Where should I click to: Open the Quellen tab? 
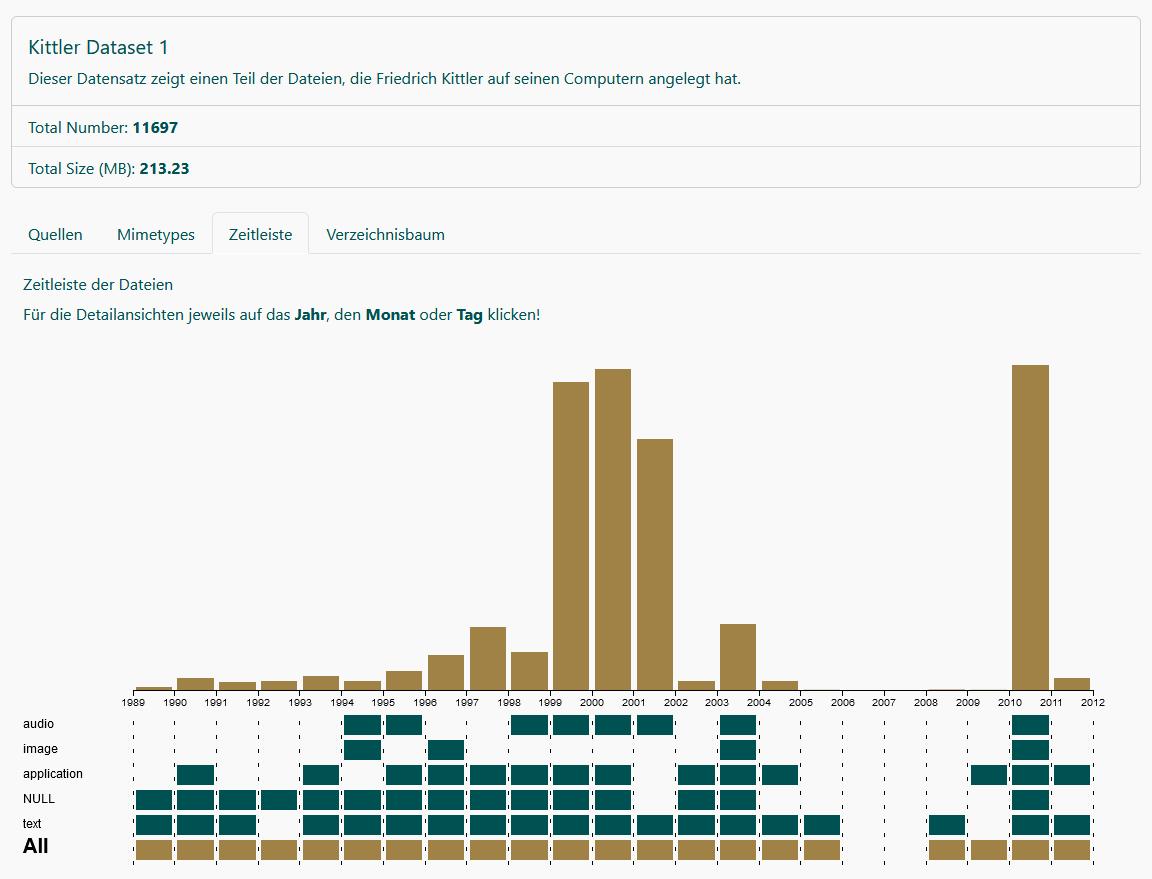55,234
